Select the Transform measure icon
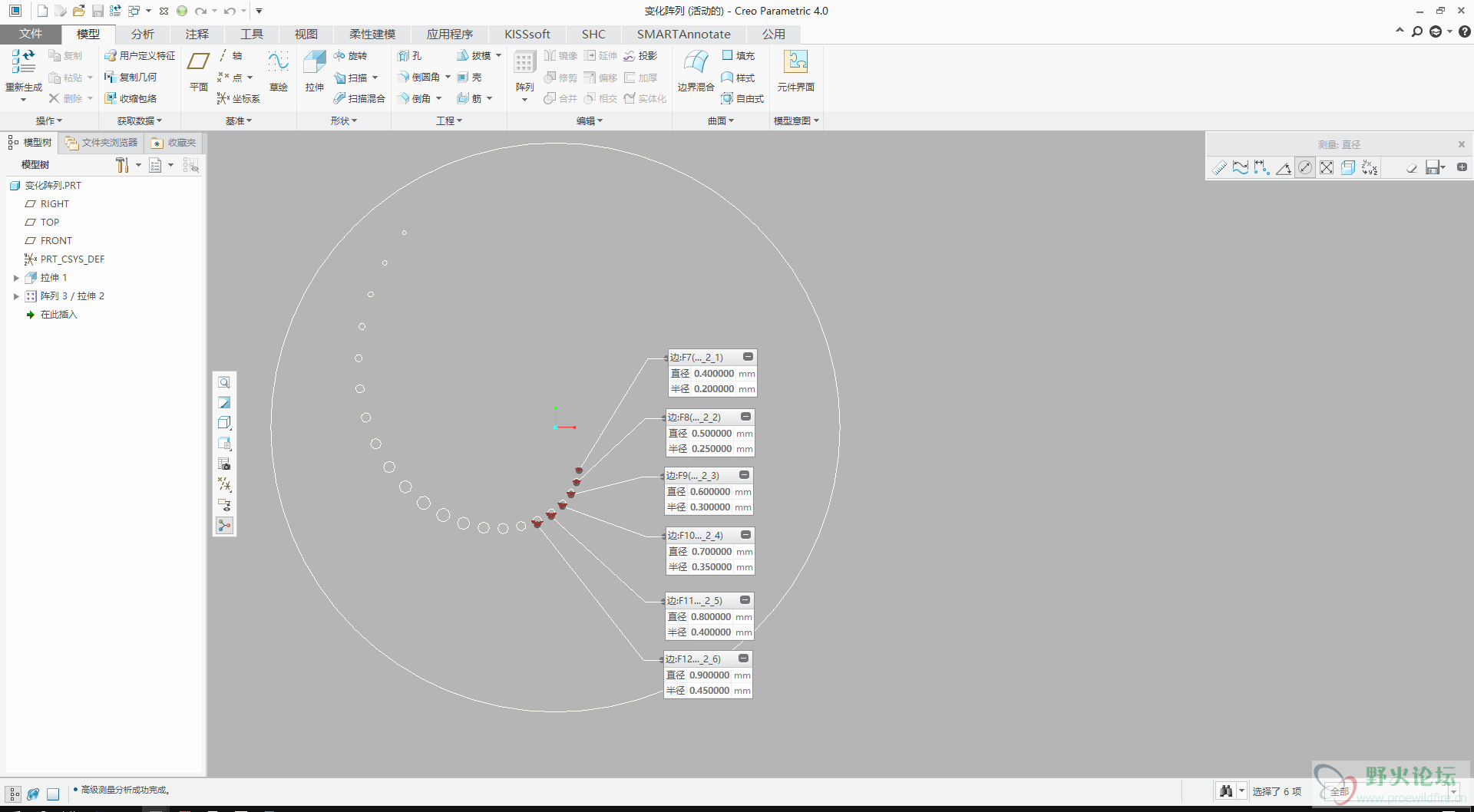This screenshot has height=812, width=1474. point(1370,167)
